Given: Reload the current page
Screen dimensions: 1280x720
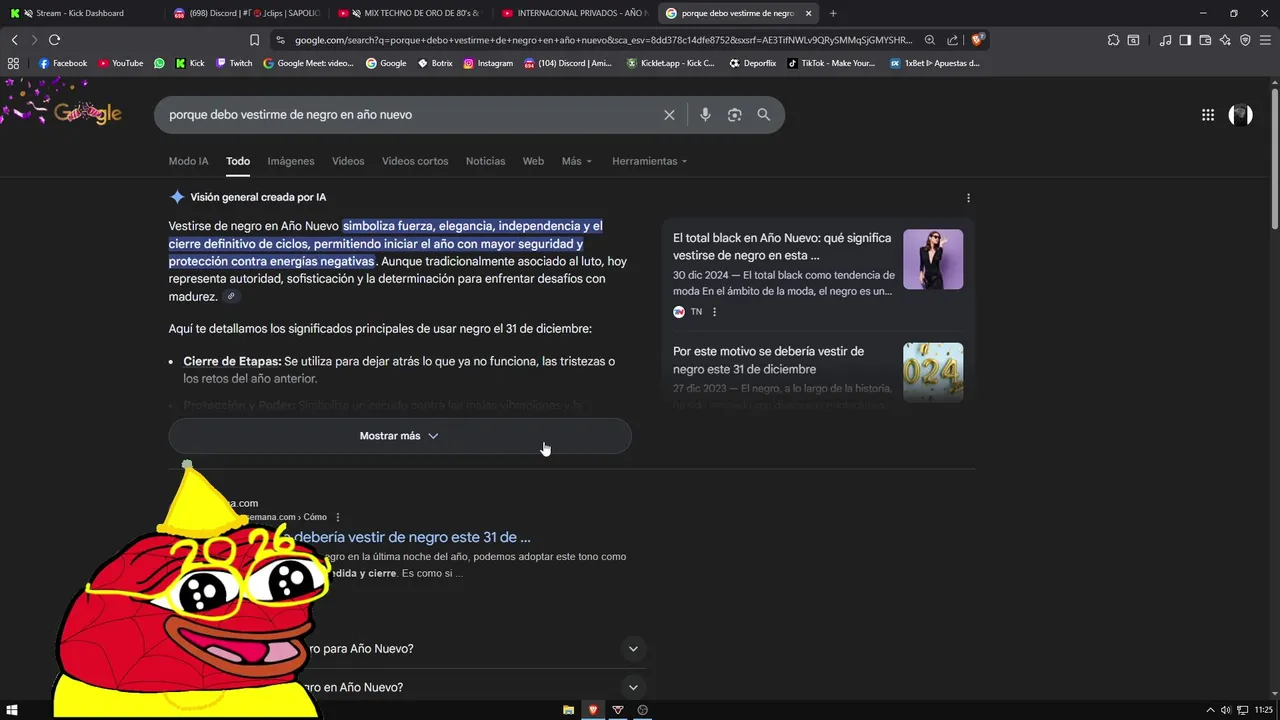Looking at the screenshot, I should tap(54, 40).
